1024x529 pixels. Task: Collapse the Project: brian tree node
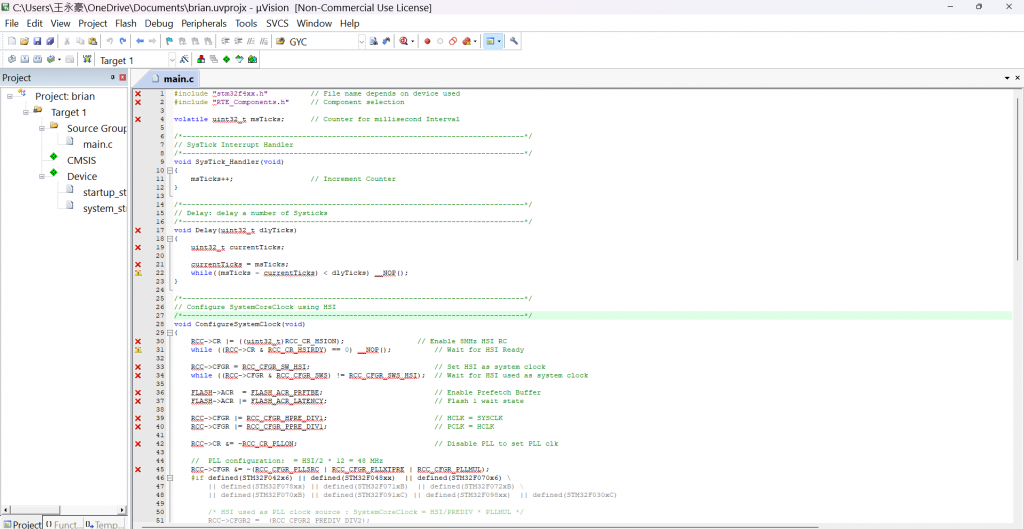click(x=10, y=96)
